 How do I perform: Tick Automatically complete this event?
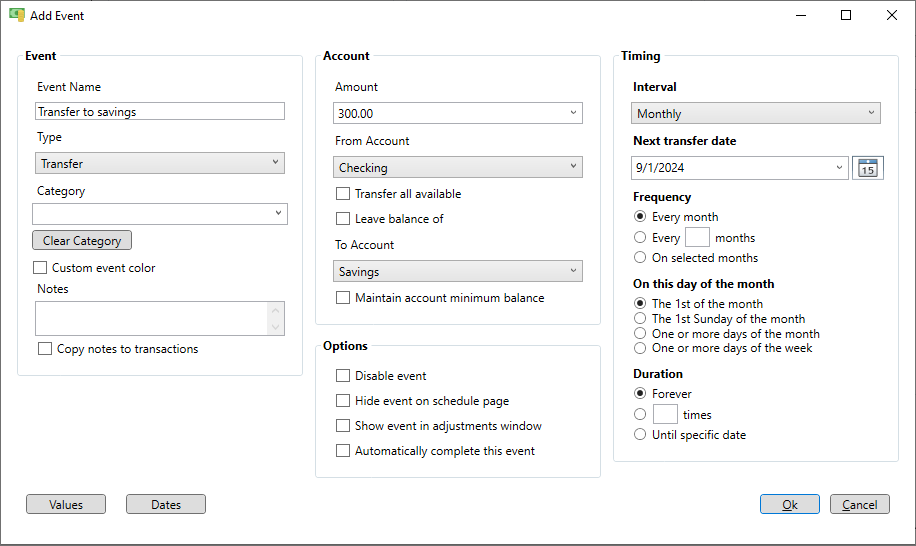coord(343,451)
